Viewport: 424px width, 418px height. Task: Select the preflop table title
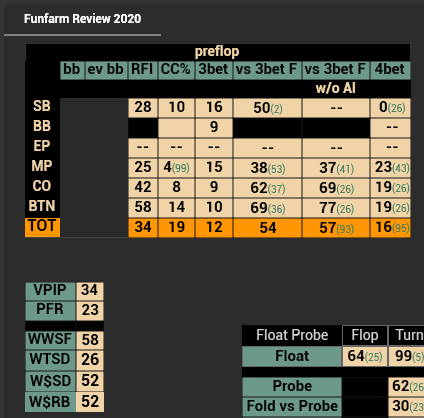[x=217, y=51]
